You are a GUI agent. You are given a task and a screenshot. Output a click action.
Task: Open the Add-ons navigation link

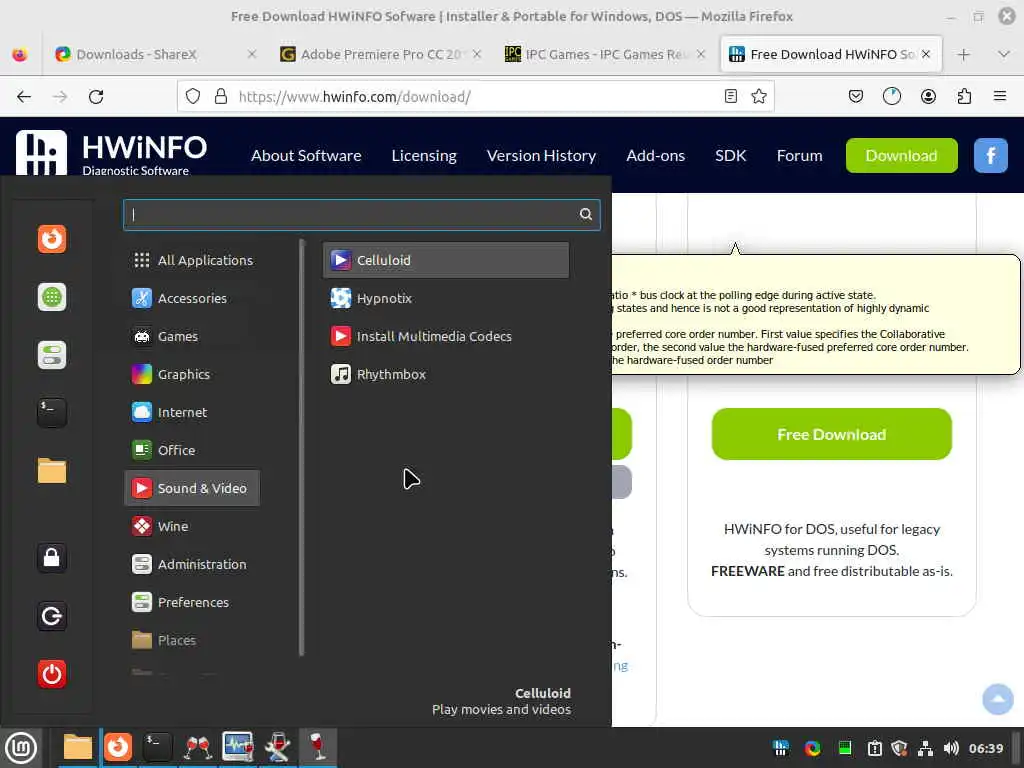656,155
